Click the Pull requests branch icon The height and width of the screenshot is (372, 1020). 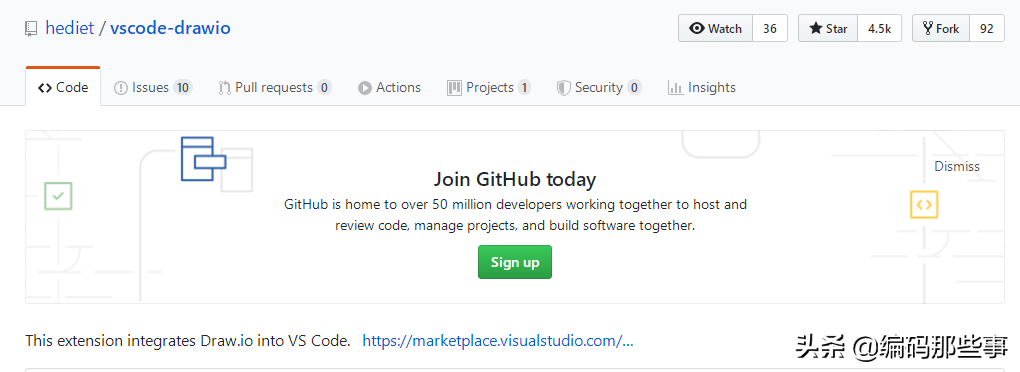[224, 88]
